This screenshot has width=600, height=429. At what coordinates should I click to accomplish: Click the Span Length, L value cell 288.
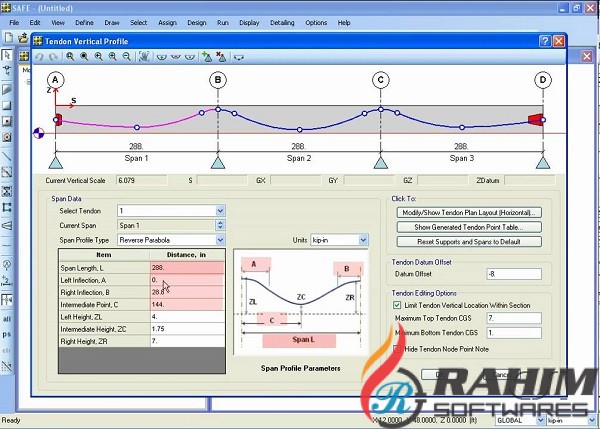pyautogui.click(x=187, y=268)
